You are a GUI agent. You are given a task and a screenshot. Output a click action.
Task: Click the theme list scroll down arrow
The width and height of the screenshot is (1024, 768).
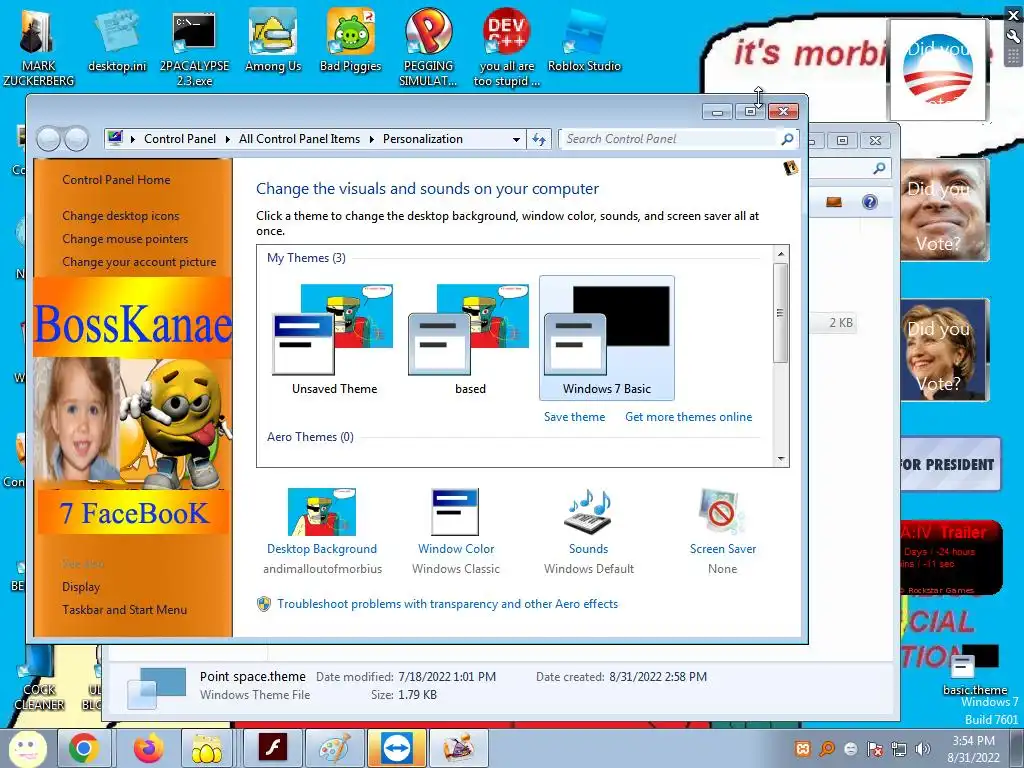pos(780,459)
